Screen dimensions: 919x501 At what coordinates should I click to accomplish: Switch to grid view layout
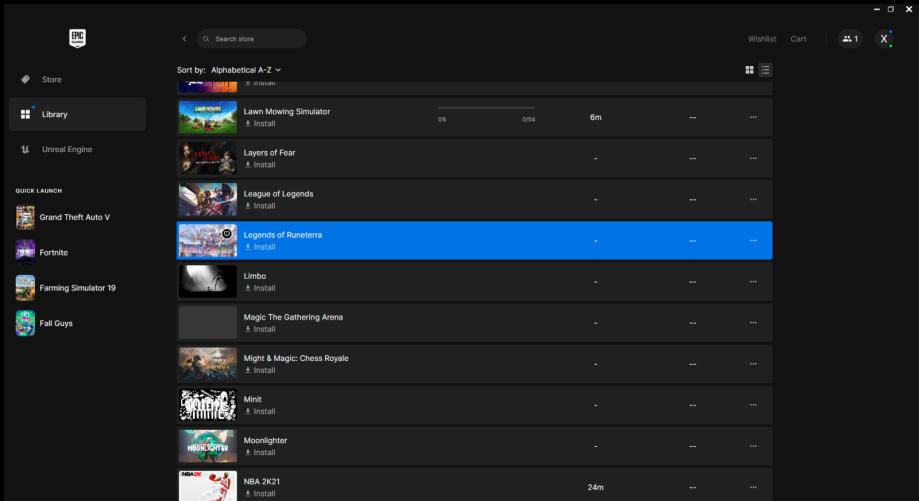click(749, 70)
